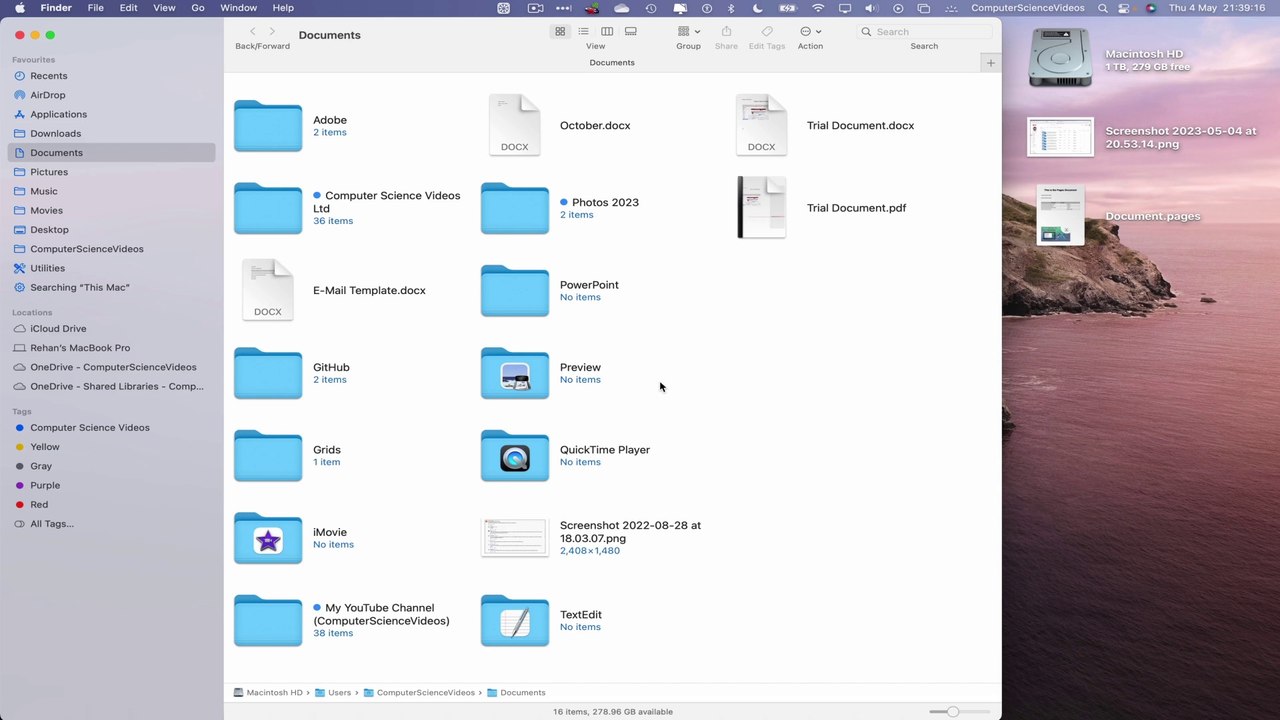Open the Group dropdown in toolbar
Screen dimensions: 1280x720
pyautogui.click(x=688, y=32)
